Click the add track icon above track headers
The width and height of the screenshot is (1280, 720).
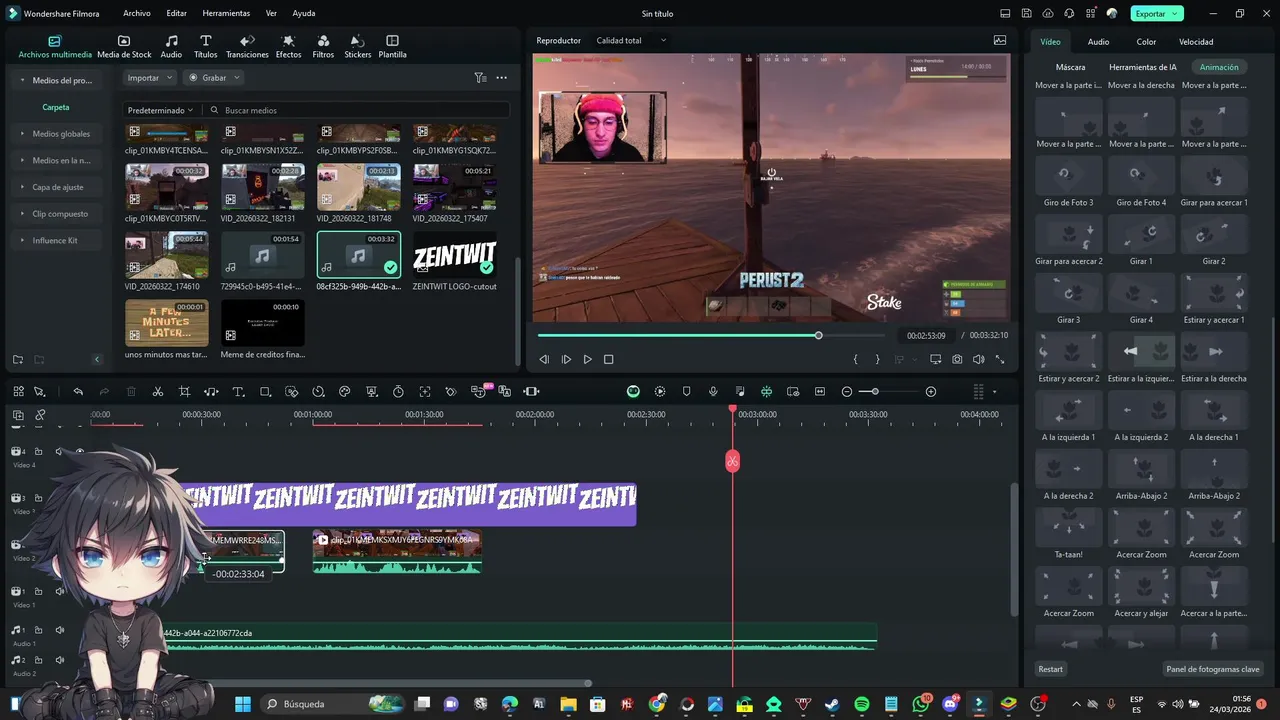[x=18, y=415]
